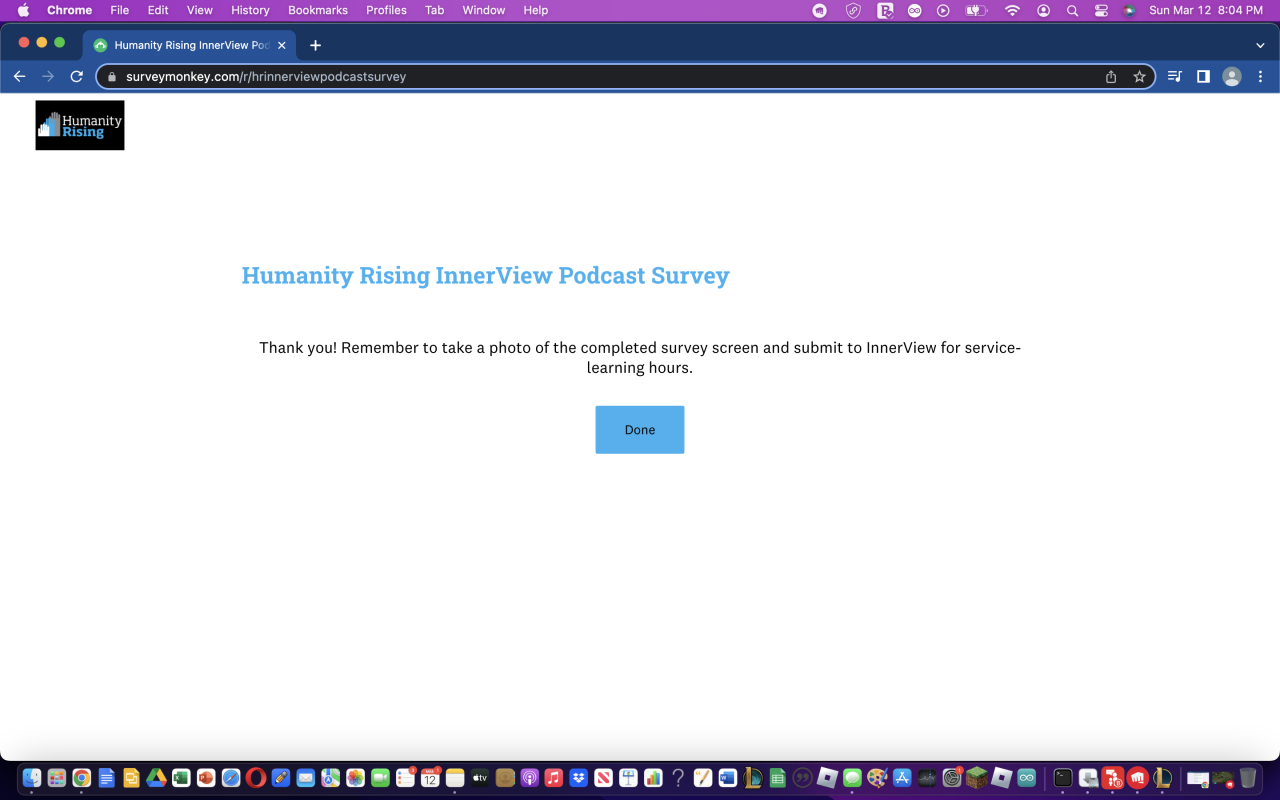Launch Microsoft Word from the dock

click(x=728, y=778)
